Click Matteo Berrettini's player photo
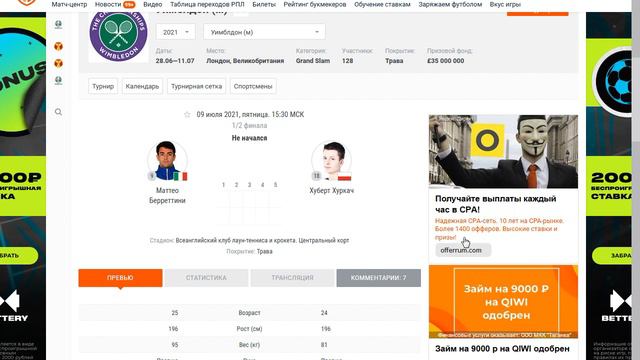Screen dimensions: 640x360 pyautogui.click(x=167, y=161)
